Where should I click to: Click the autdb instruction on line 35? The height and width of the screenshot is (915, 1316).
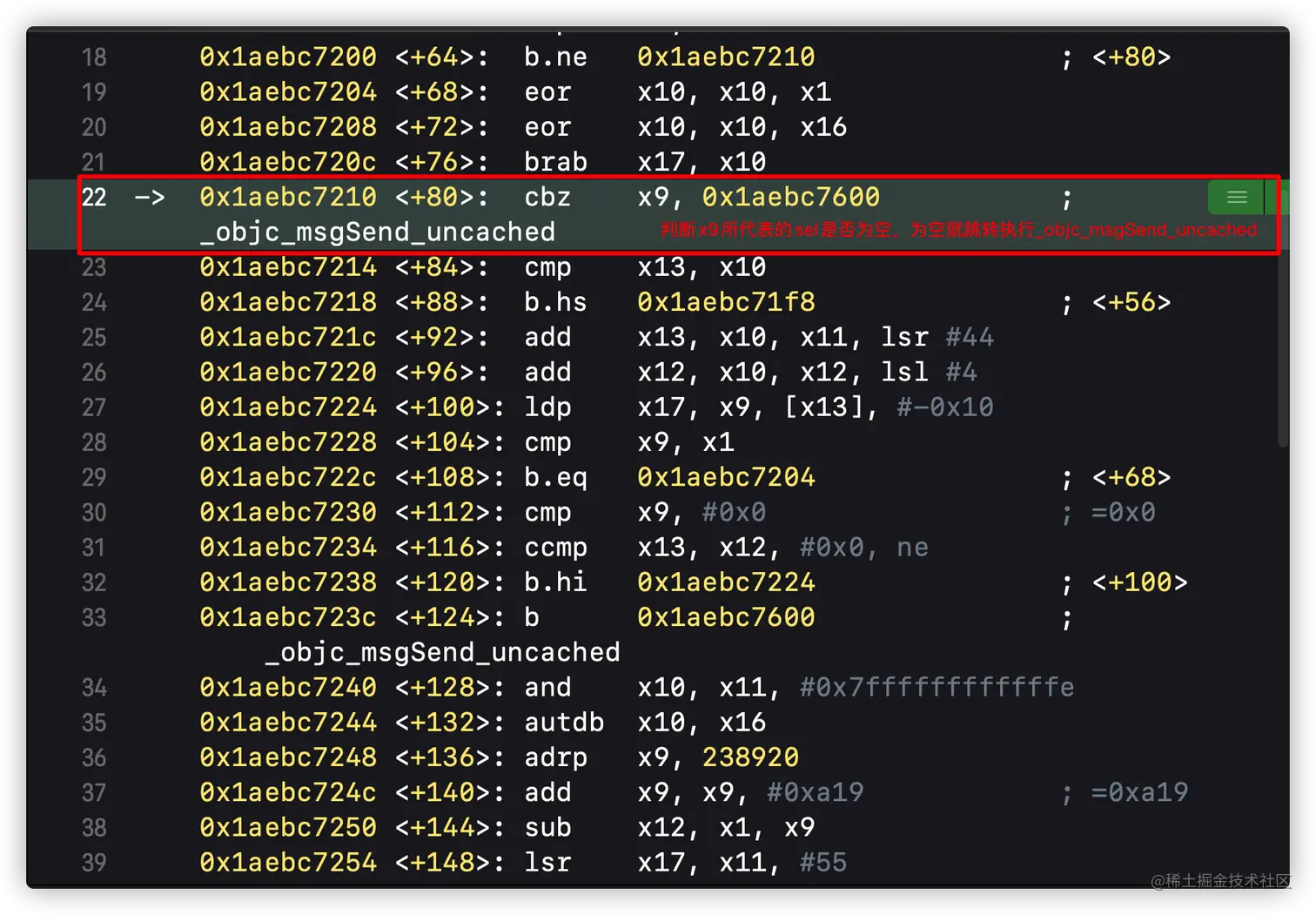tap(564, 723)
